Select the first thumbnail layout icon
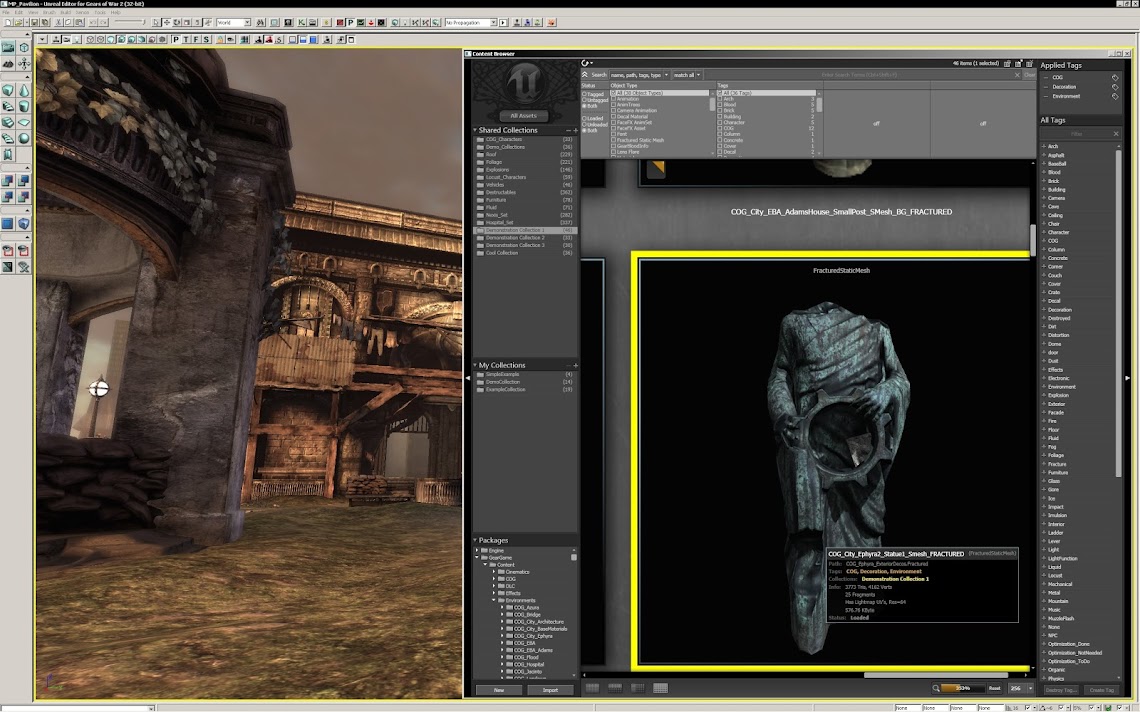Screen dimensions: 1140x712 pyautogui.click(x=593, y=687)
